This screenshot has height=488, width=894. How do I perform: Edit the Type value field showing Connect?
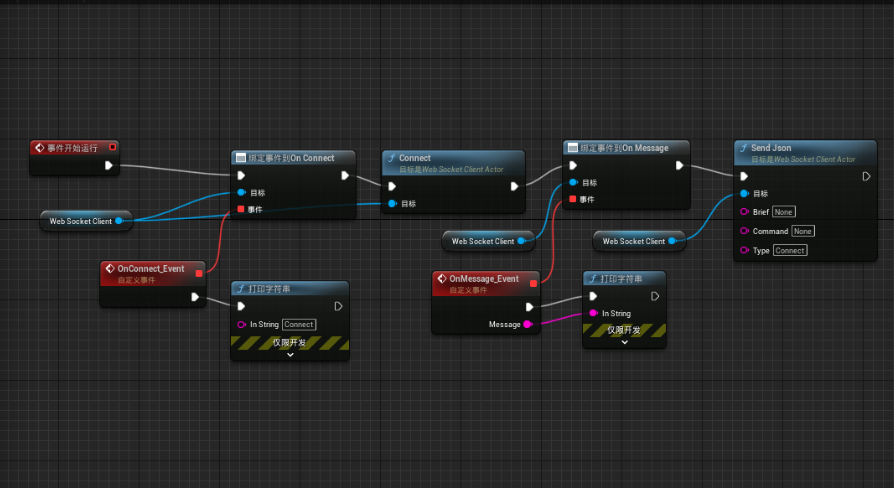coord(790,250)
